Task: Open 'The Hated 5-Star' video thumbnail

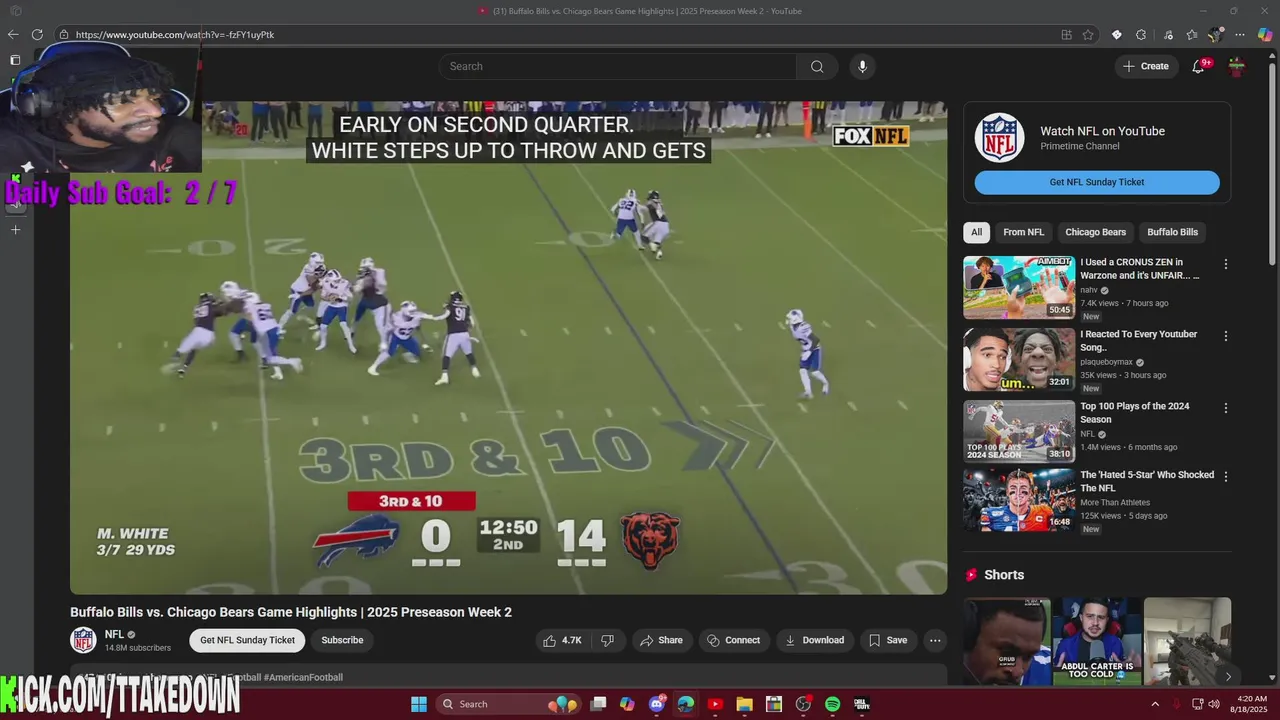Action: pos(1019,499)
